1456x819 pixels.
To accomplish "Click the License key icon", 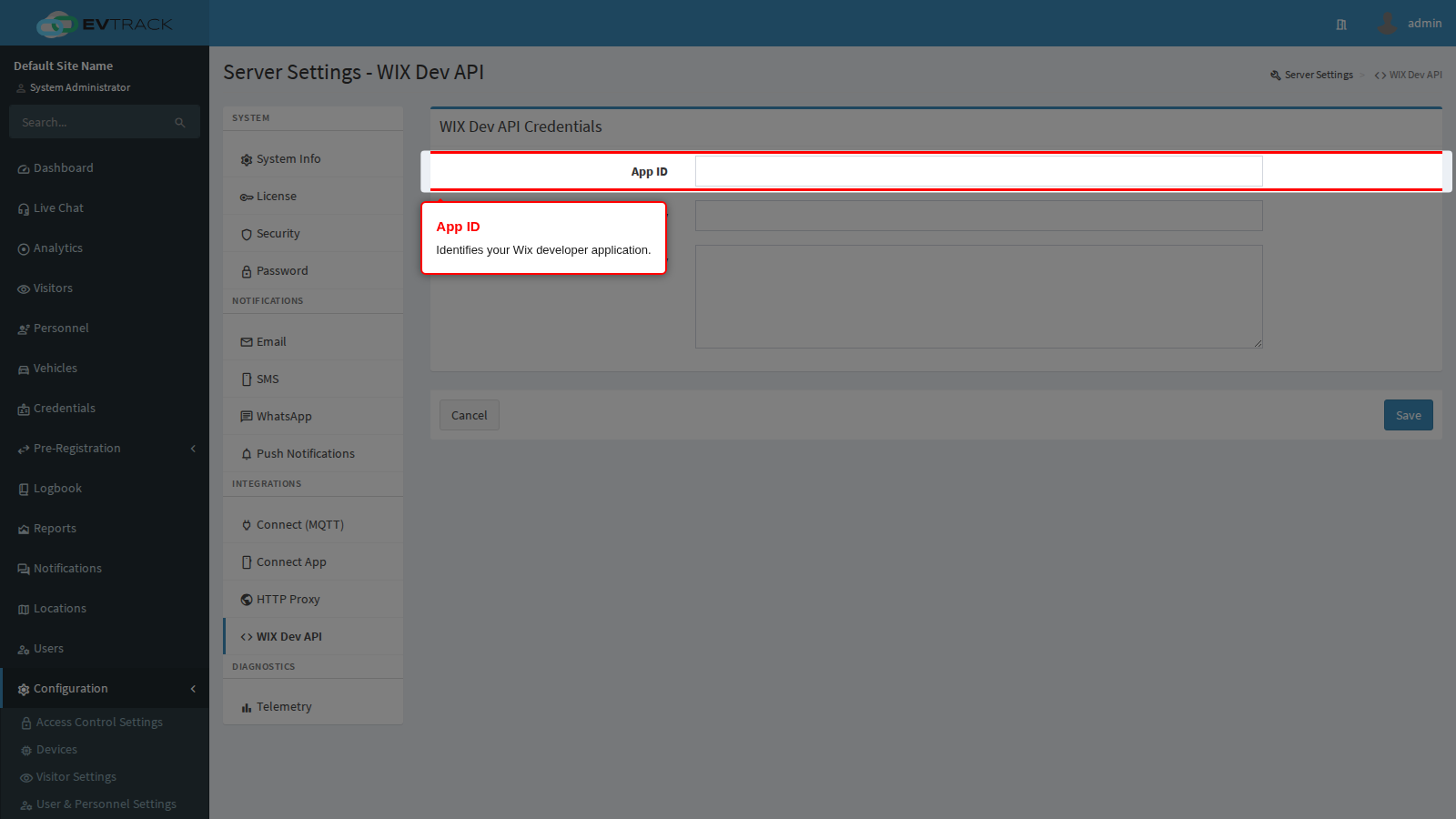I will click(247, 197).
